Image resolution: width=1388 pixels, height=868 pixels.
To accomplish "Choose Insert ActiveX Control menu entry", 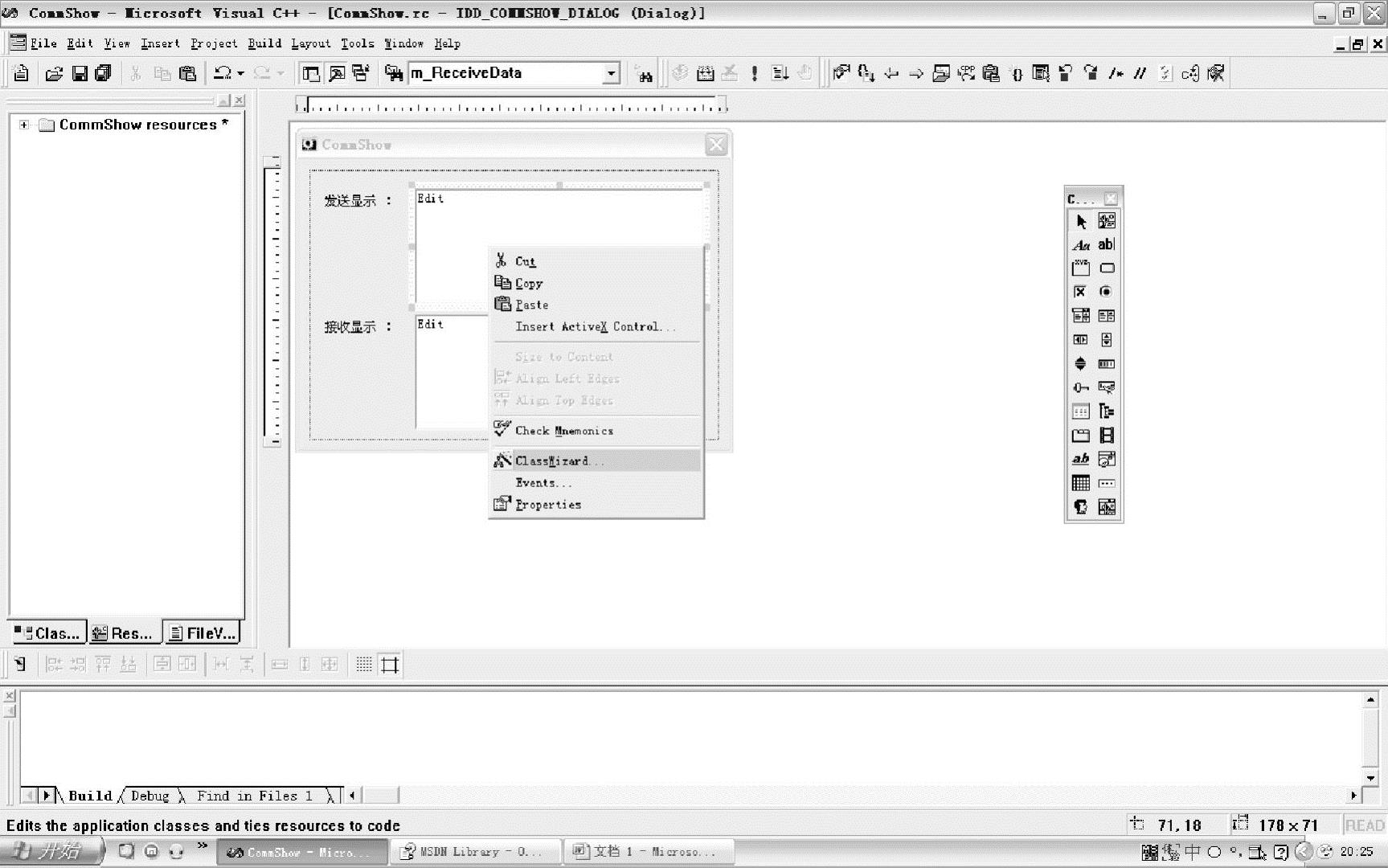I will tap(596, 326).
